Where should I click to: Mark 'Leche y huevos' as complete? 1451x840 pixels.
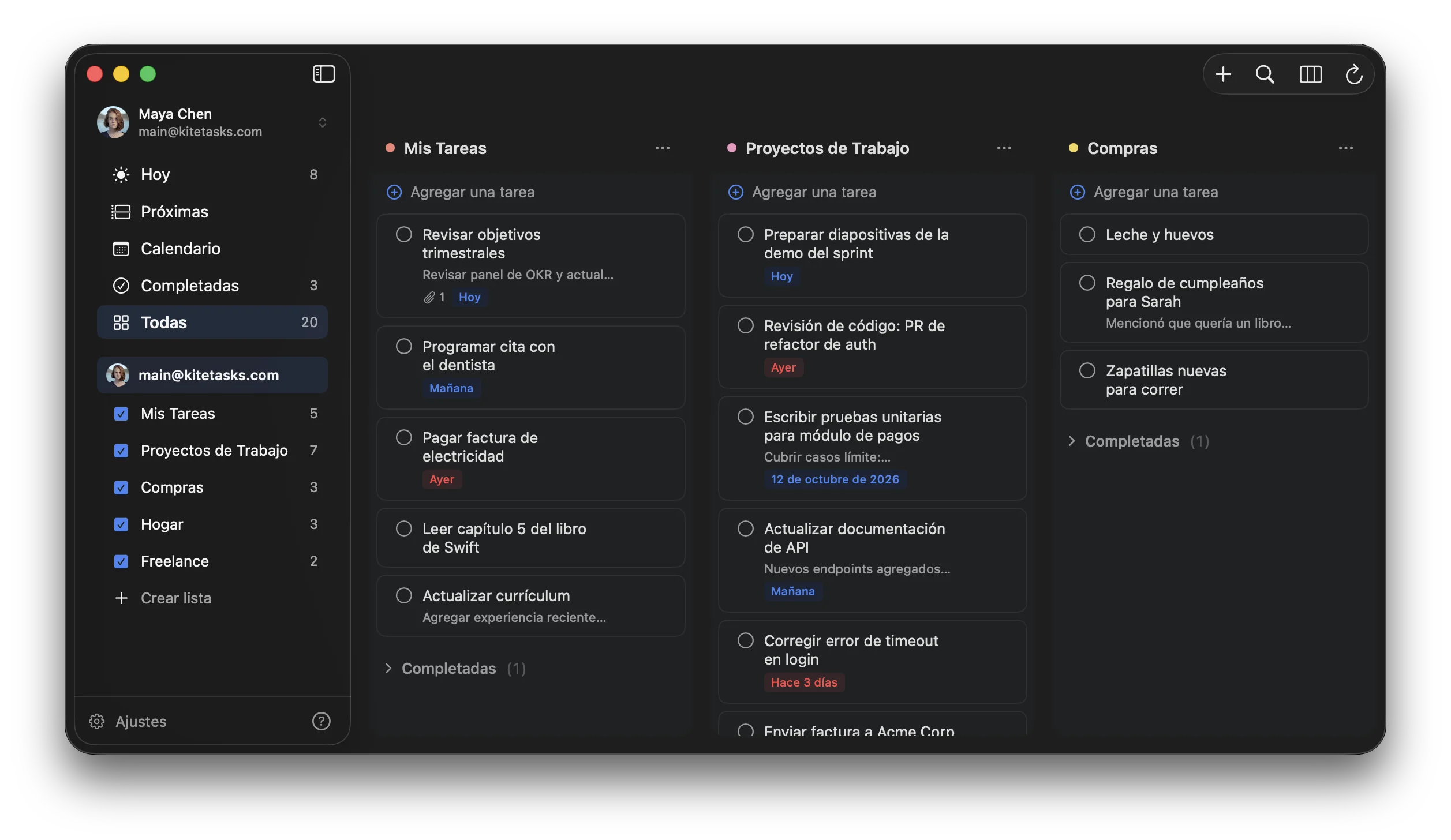coord(1087,234)
